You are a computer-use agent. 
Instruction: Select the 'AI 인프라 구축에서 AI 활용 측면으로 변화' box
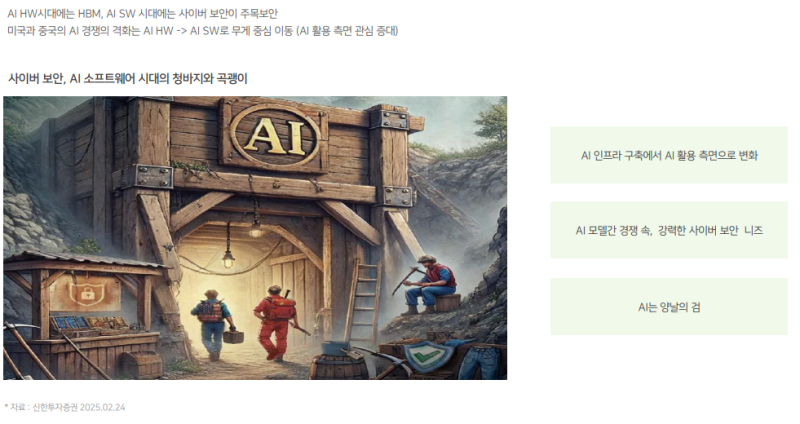(668, 155)
